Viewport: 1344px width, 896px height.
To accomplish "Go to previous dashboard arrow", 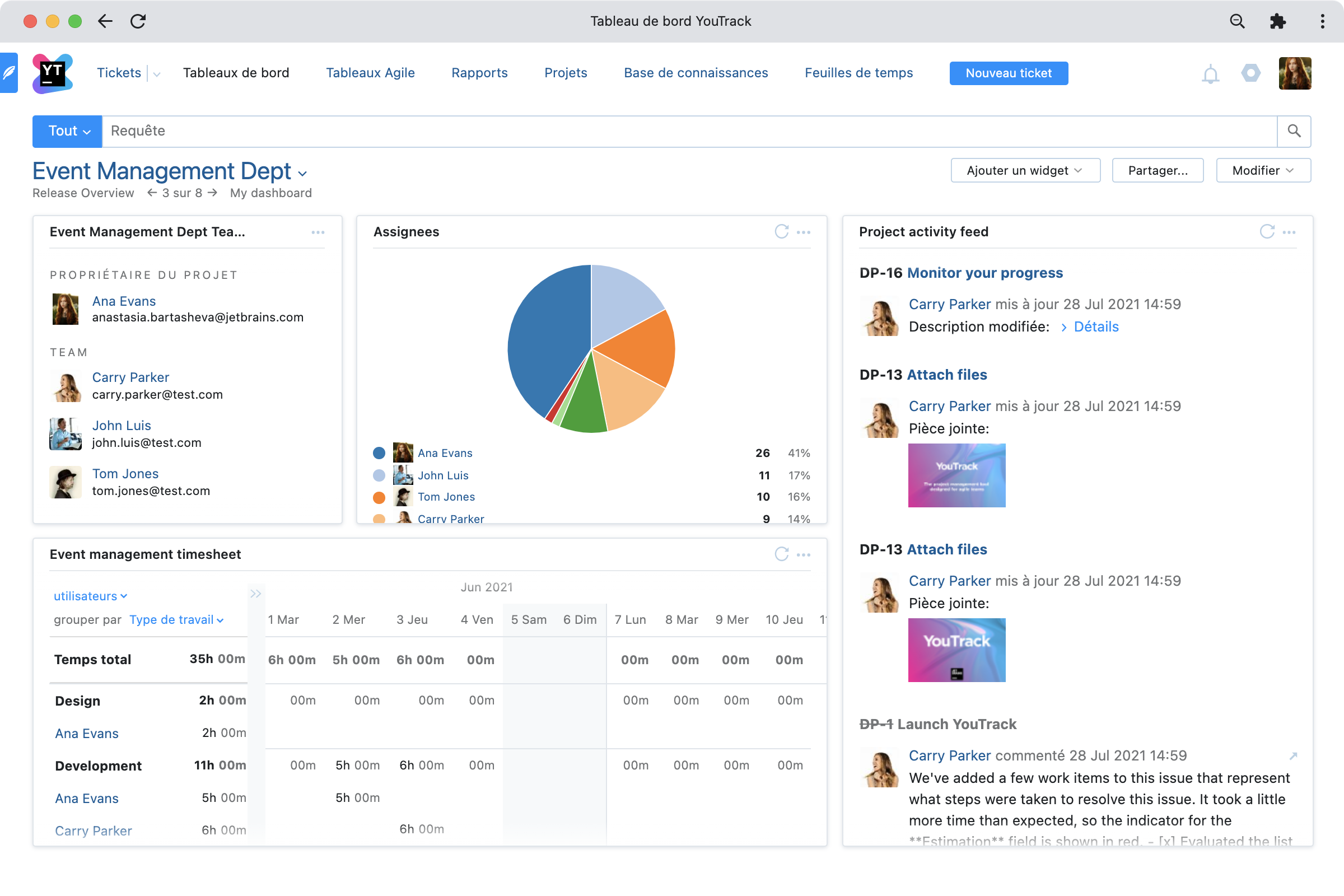I will point(152,193).
